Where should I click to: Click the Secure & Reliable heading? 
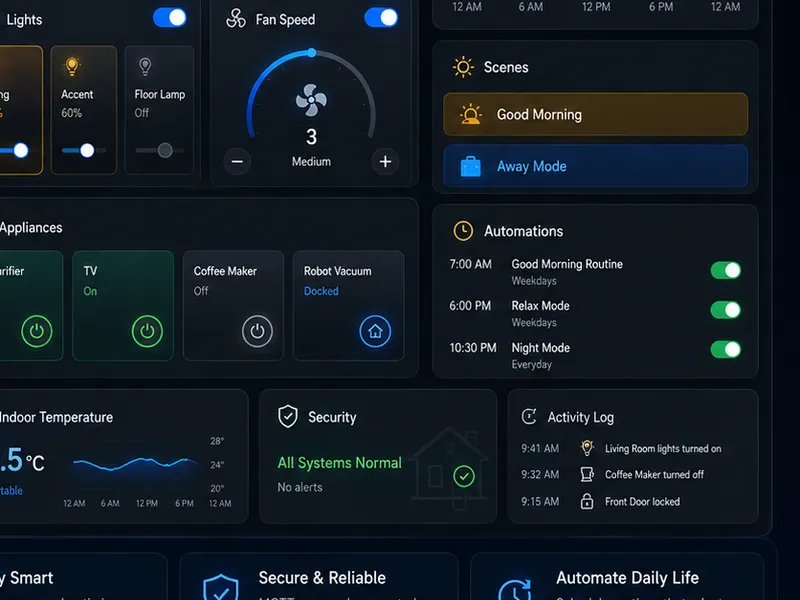click(322, 578)
